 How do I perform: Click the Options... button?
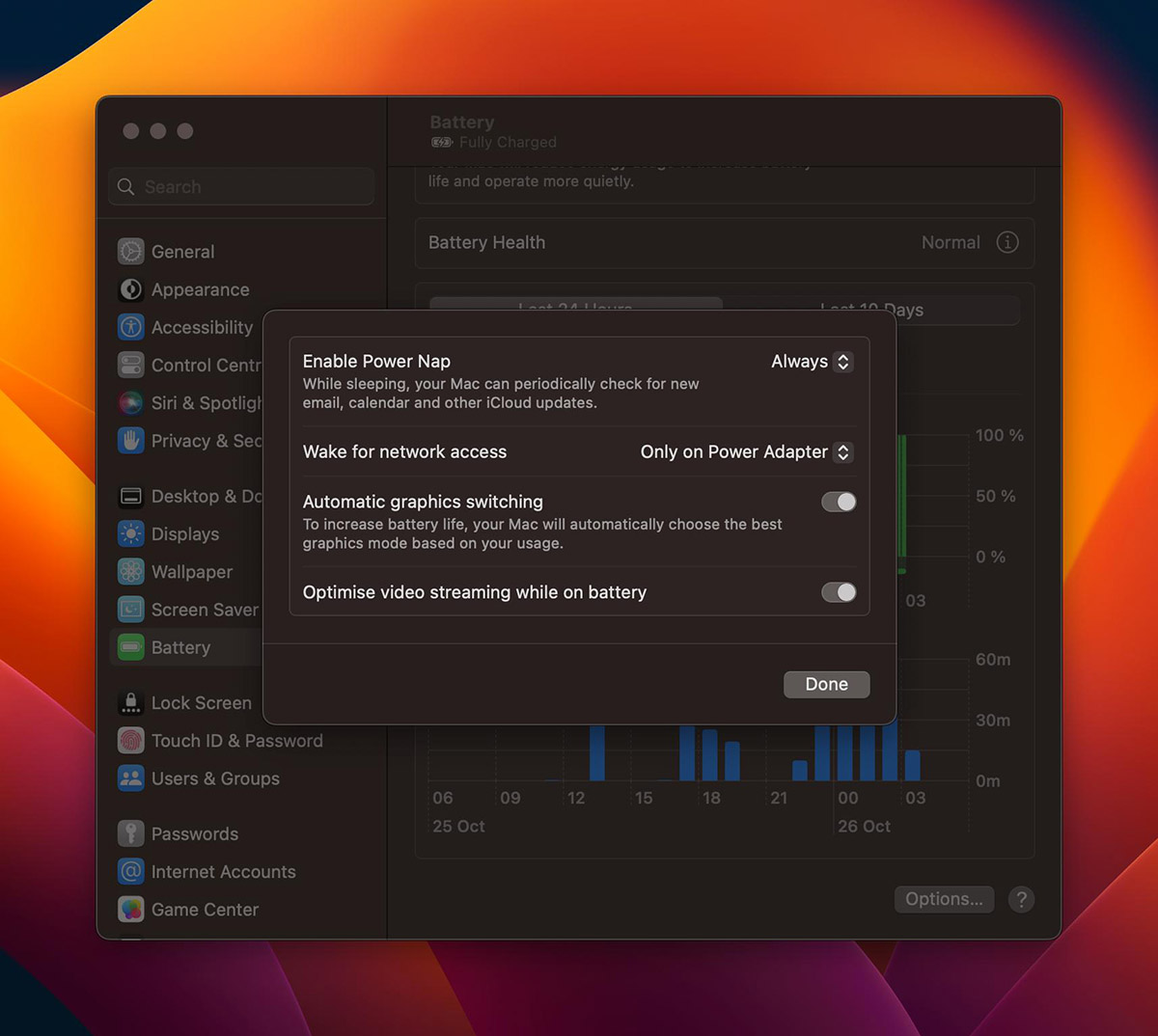click(x=944, y=899)
